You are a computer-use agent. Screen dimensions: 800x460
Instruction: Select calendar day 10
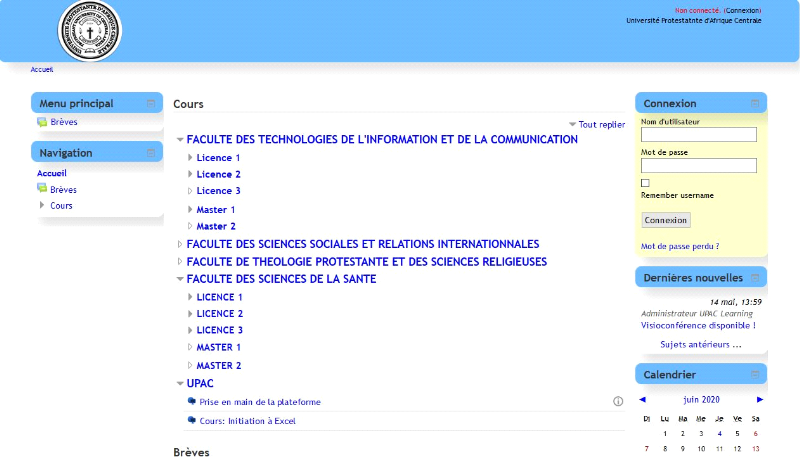point(701,449)
